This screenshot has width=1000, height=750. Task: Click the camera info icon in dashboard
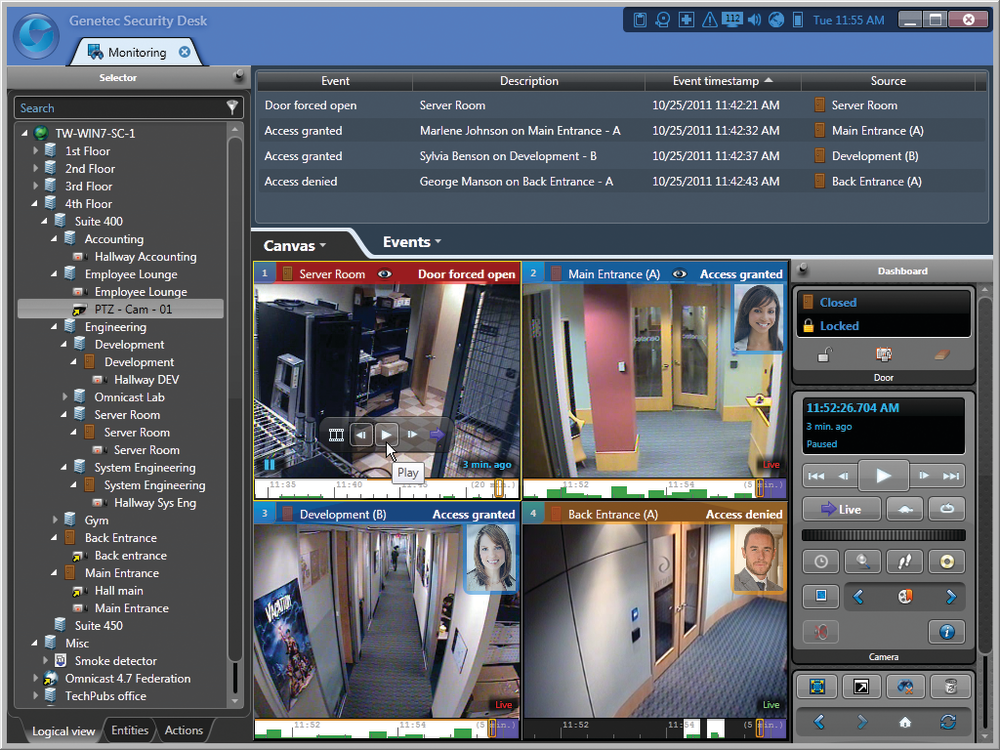coord(946,632)
